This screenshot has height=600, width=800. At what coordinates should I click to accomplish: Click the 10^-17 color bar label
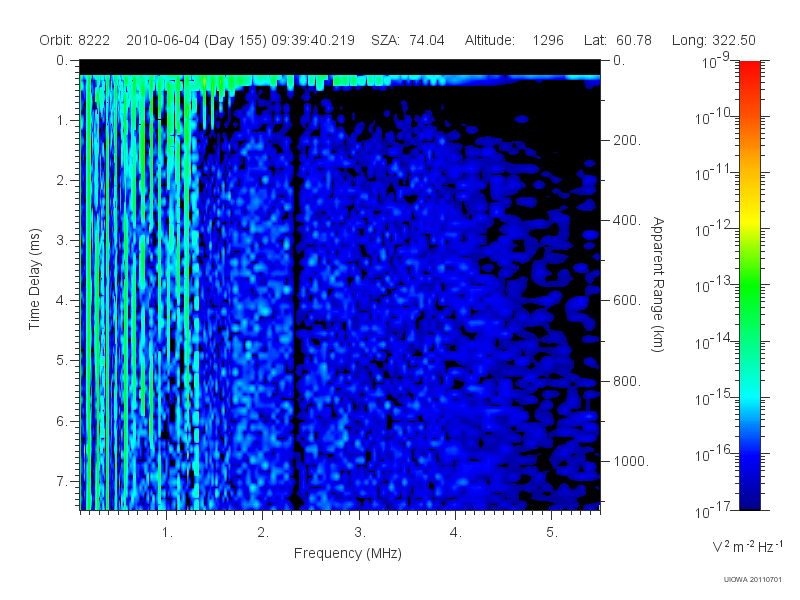(713, 510)
